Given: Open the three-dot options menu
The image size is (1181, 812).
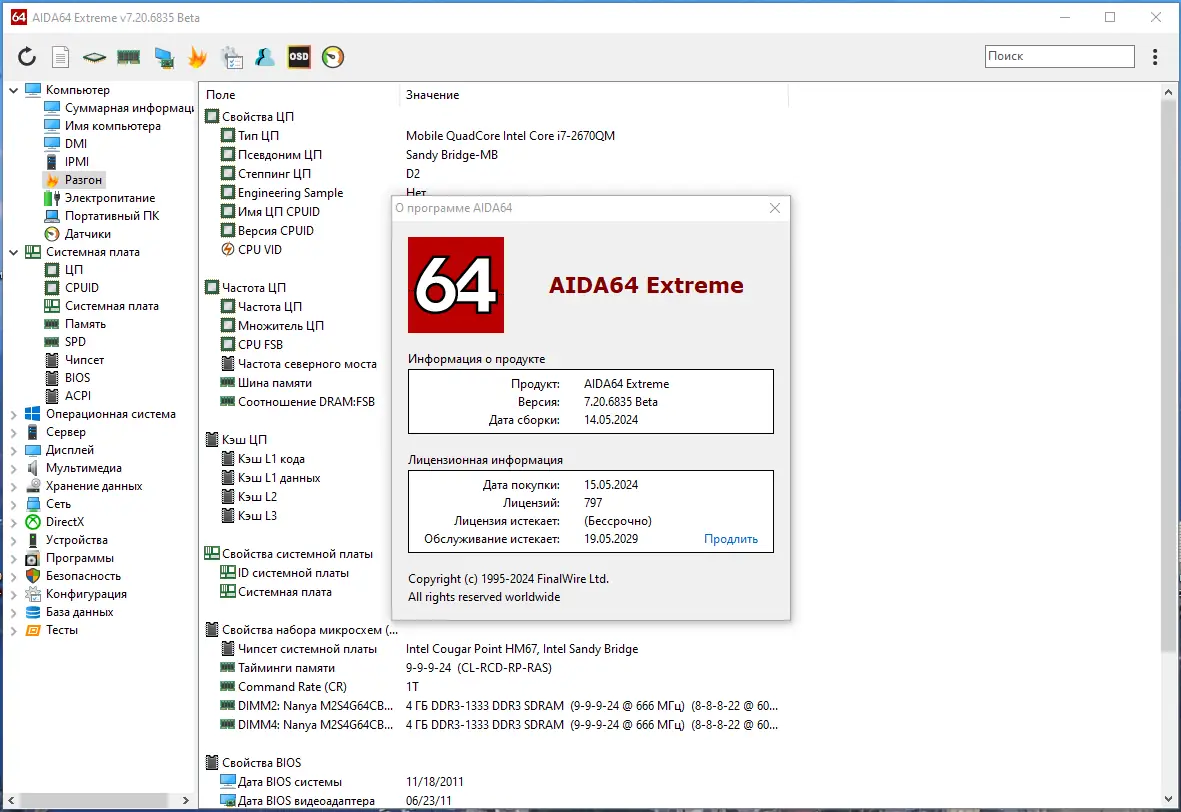Looking at the screenshot, I should (x=1155, y=56).
